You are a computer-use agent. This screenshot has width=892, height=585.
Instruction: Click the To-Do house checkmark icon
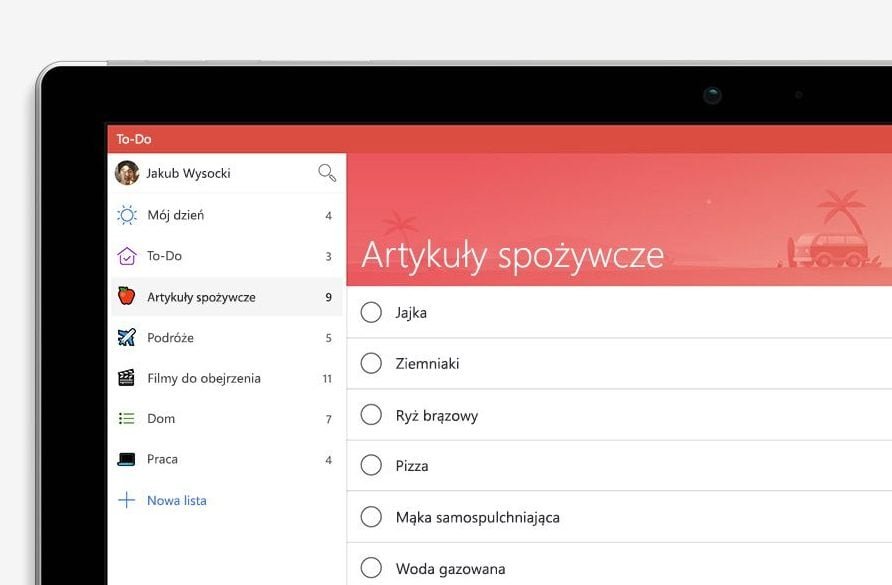pyautogui.click(x=127, y=256)
